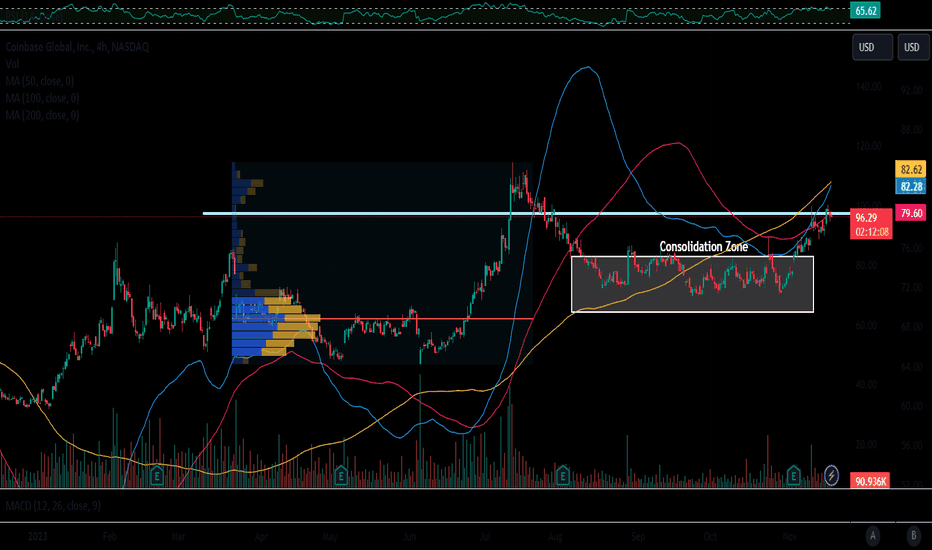Select the Coinbase Global, Inc. symbol title
This screenshot has width=932, height=550.
pos(77,46)
